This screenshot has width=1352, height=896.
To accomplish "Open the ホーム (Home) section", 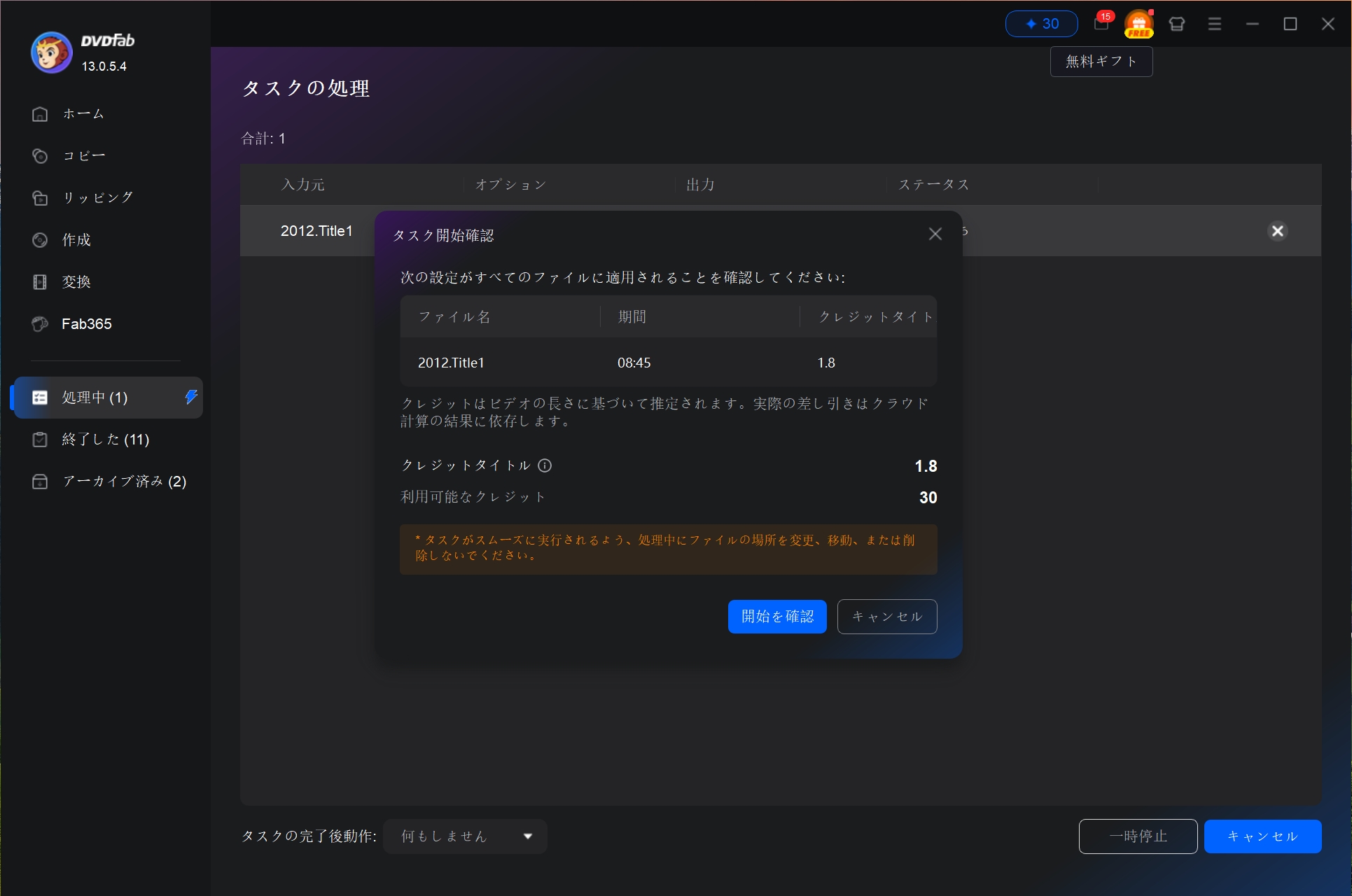I will pos(83,113).
